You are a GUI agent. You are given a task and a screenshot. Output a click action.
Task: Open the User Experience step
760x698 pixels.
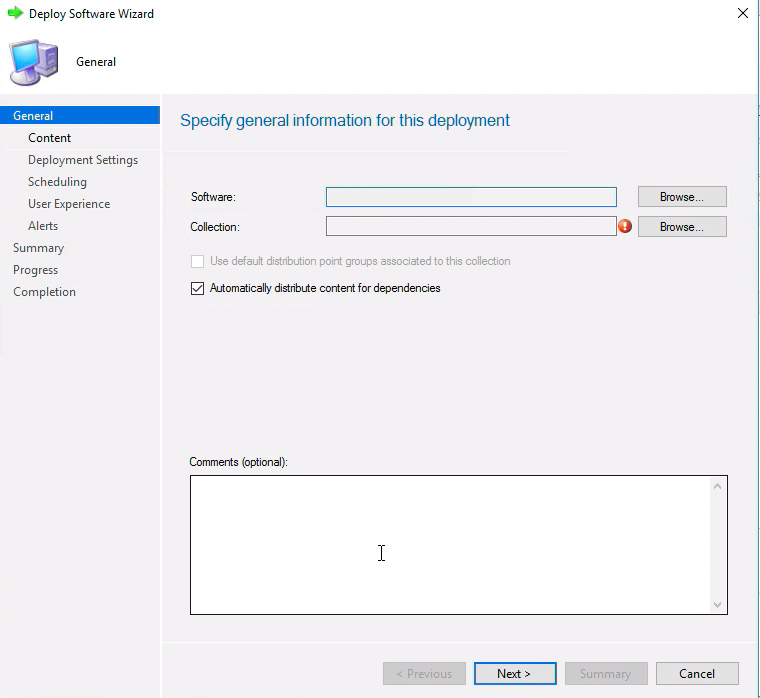(x=69, y=204)
